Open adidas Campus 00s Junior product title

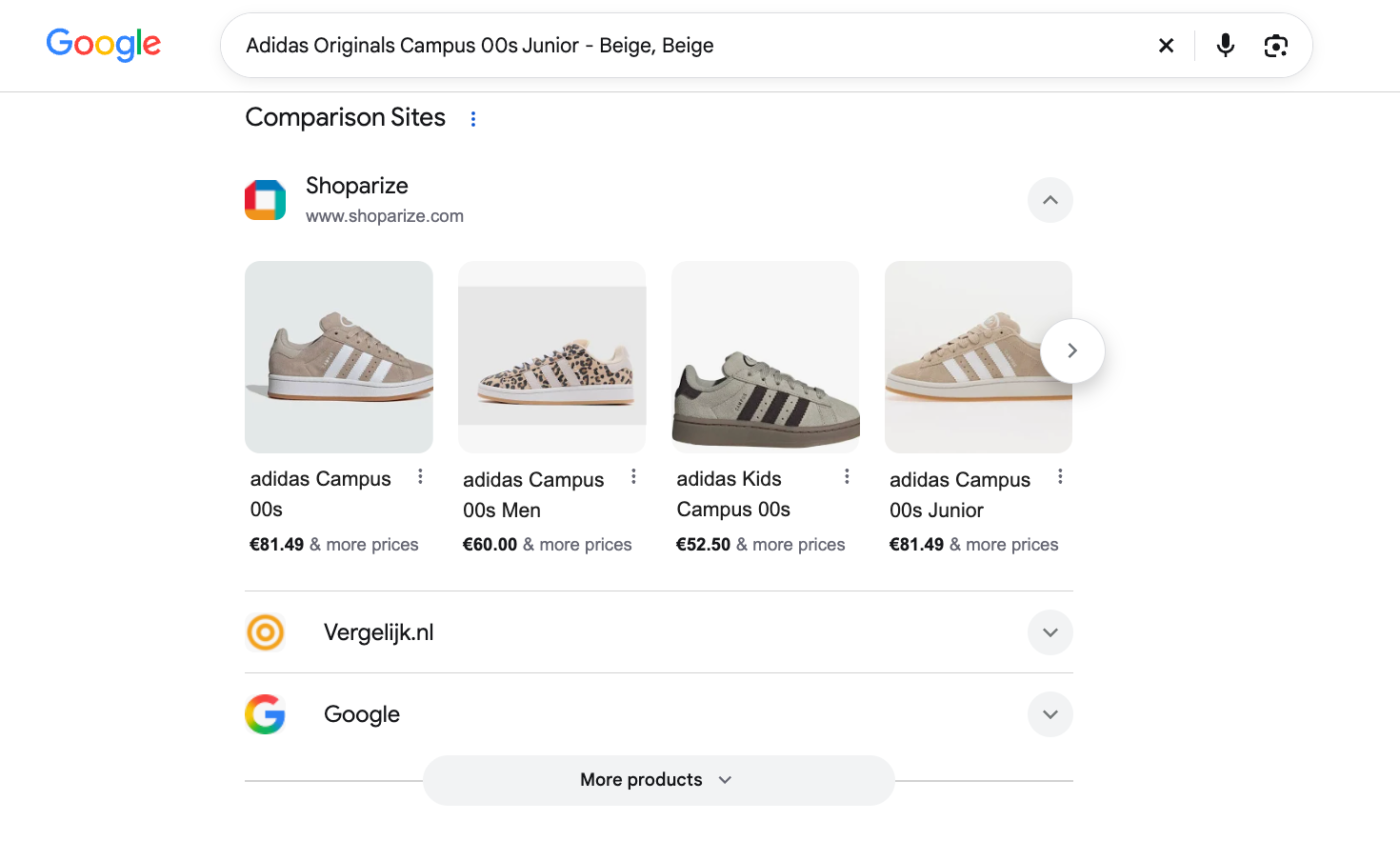point(960,494)
